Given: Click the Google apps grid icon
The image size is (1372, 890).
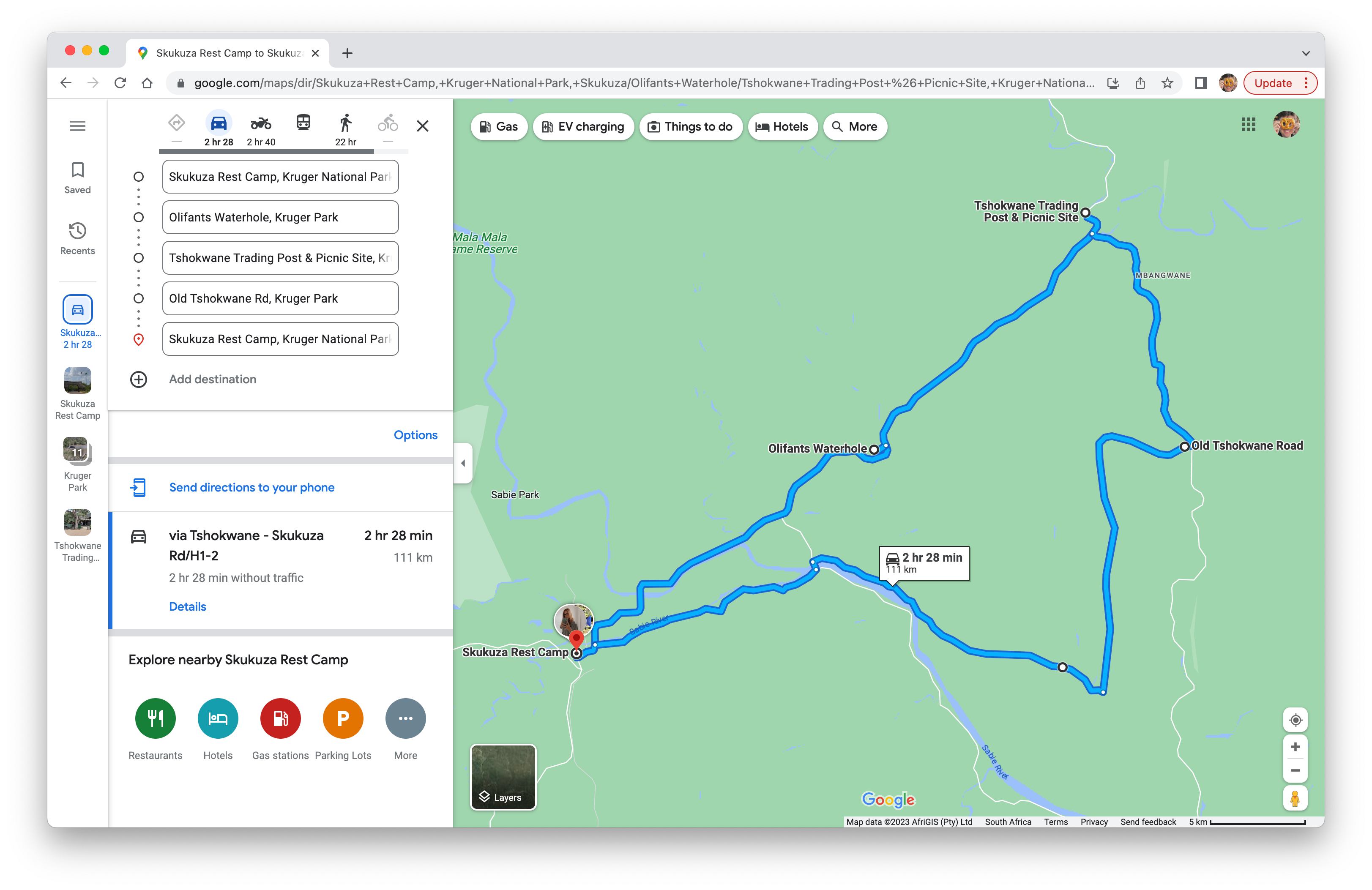Looking at the screenshot, I should click(x=1248, y=125).
